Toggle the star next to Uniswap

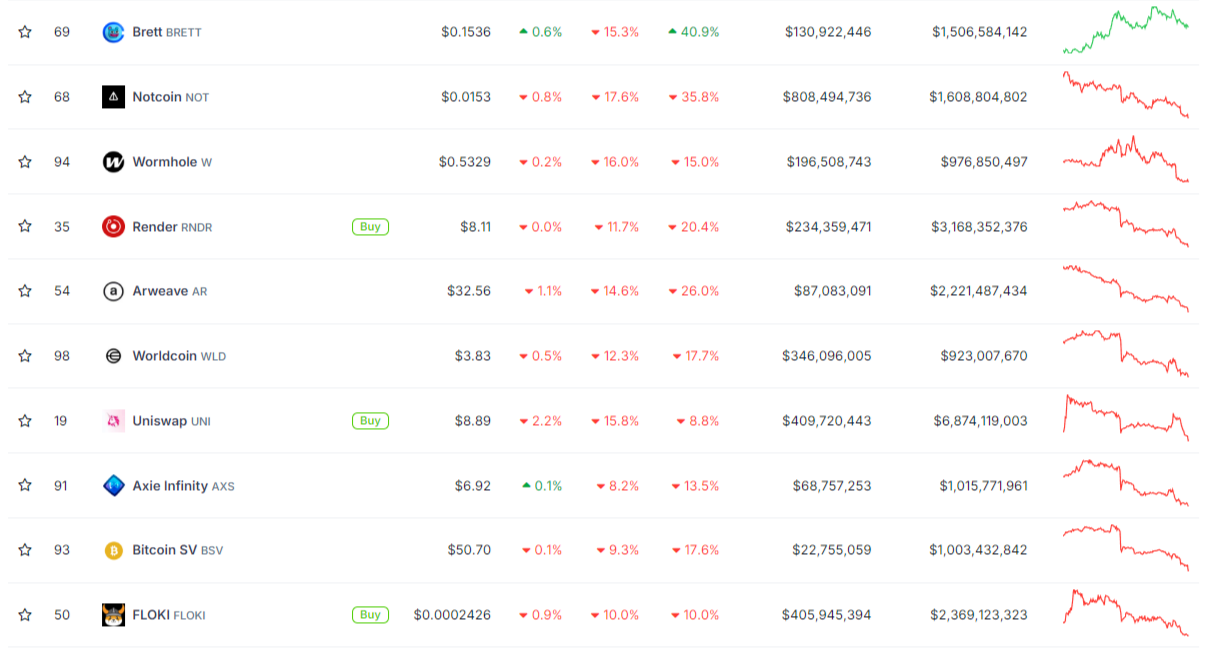click(24, 420)
